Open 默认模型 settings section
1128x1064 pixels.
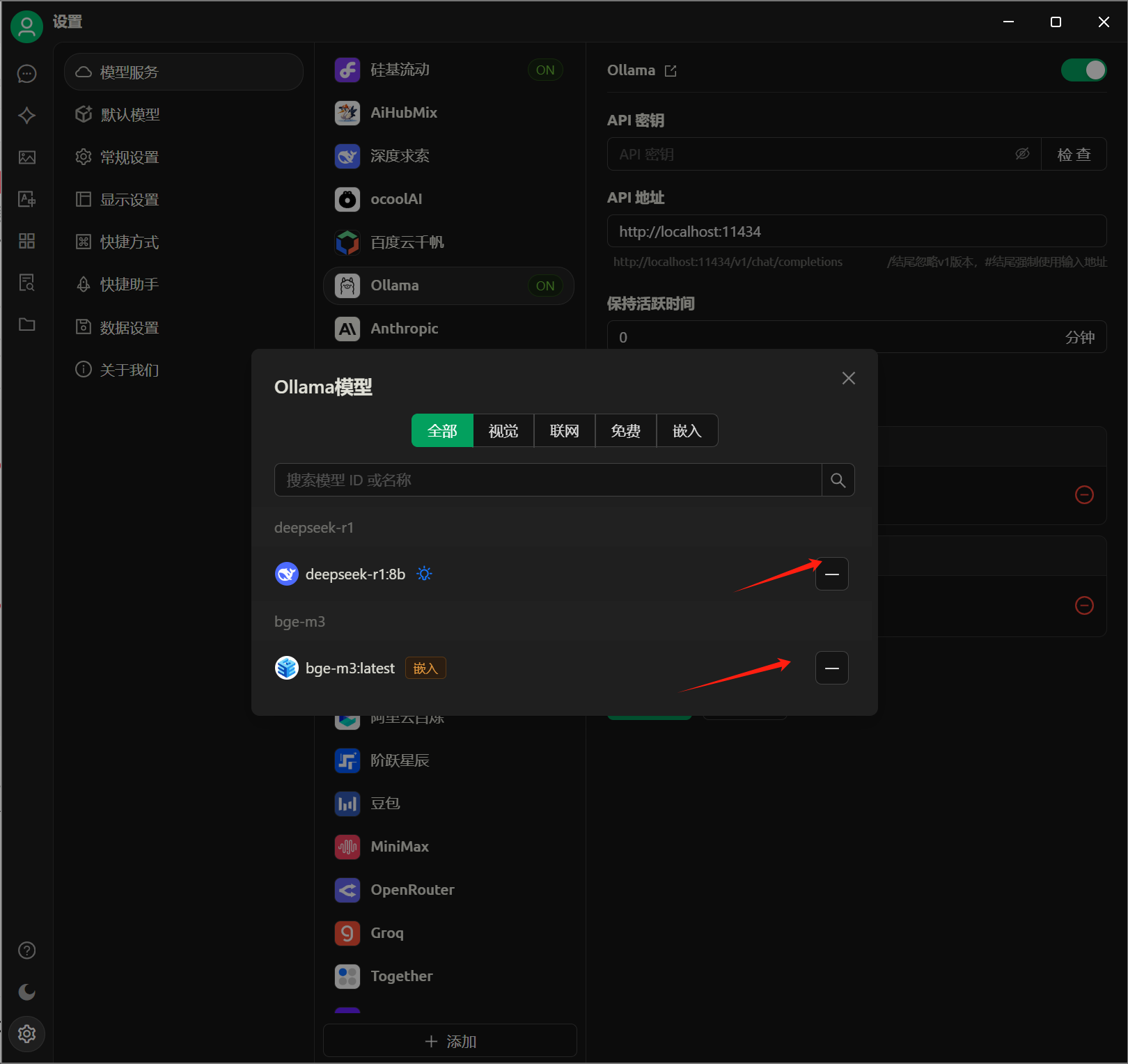(184, 114)
